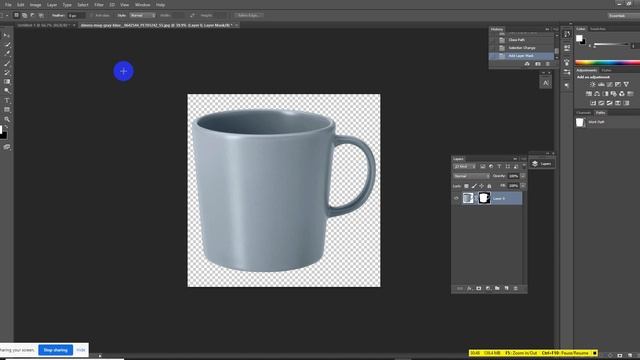Toggle lock all icon

click(x=489, y=186)
